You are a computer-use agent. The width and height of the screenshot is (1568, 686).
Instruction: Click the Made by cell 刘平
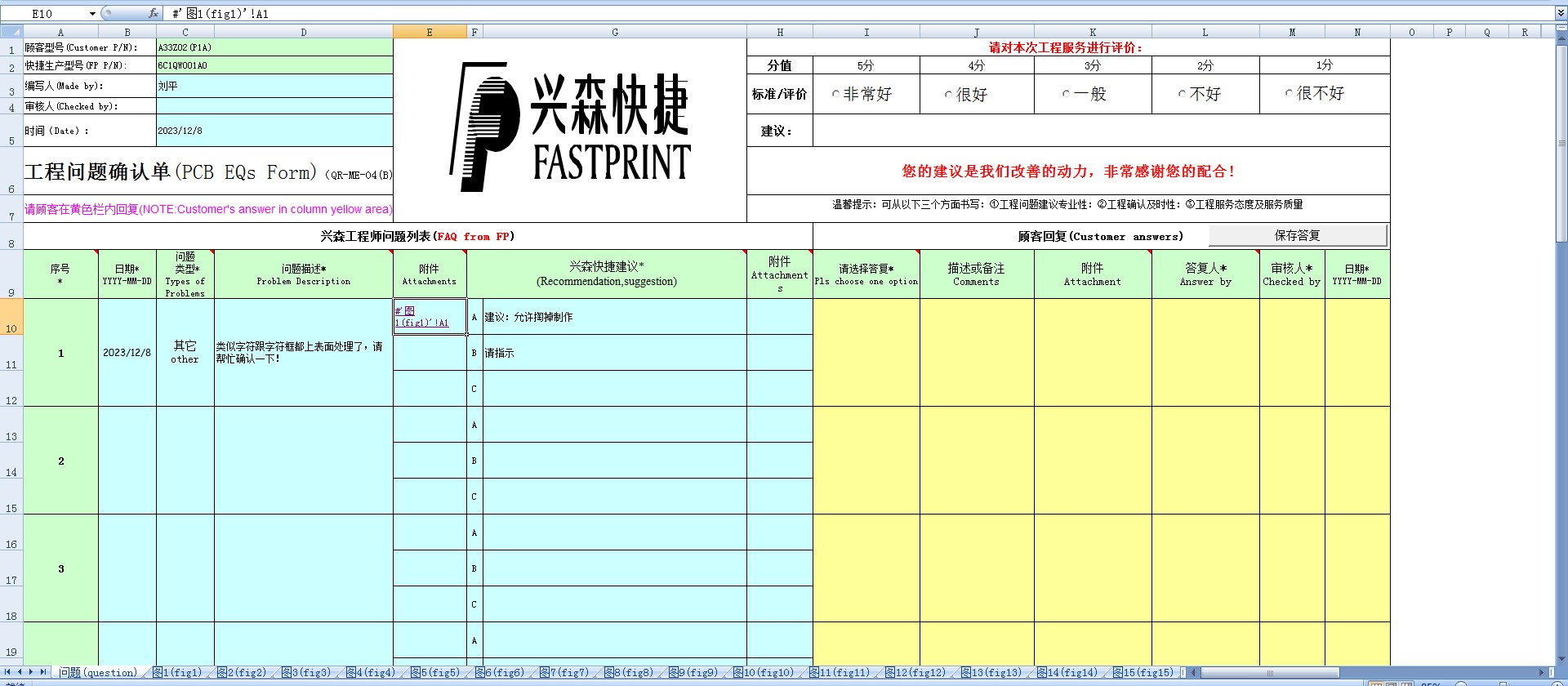274,86
